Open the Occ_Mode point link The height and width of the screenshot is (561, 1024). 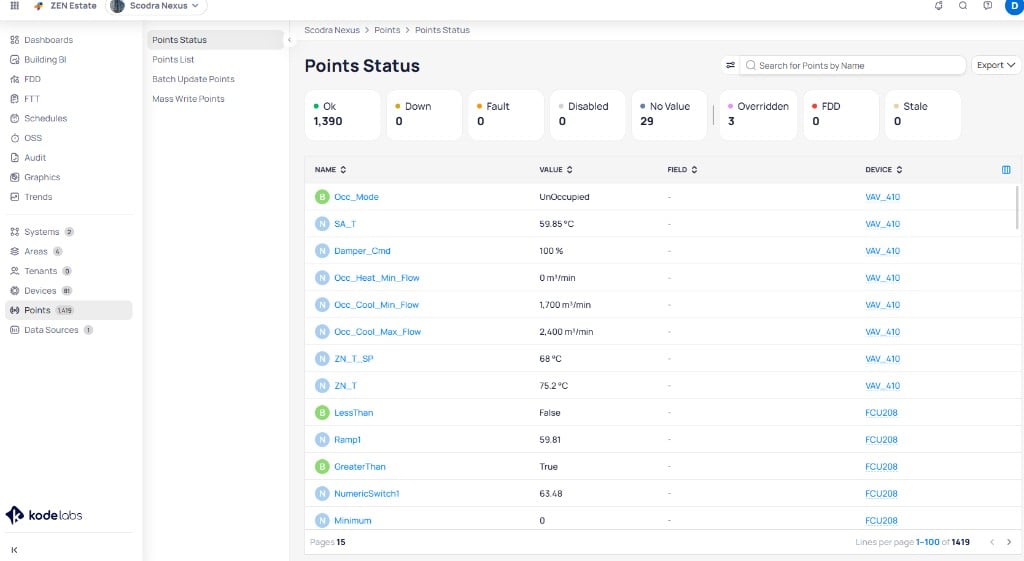tap(356, 197)
